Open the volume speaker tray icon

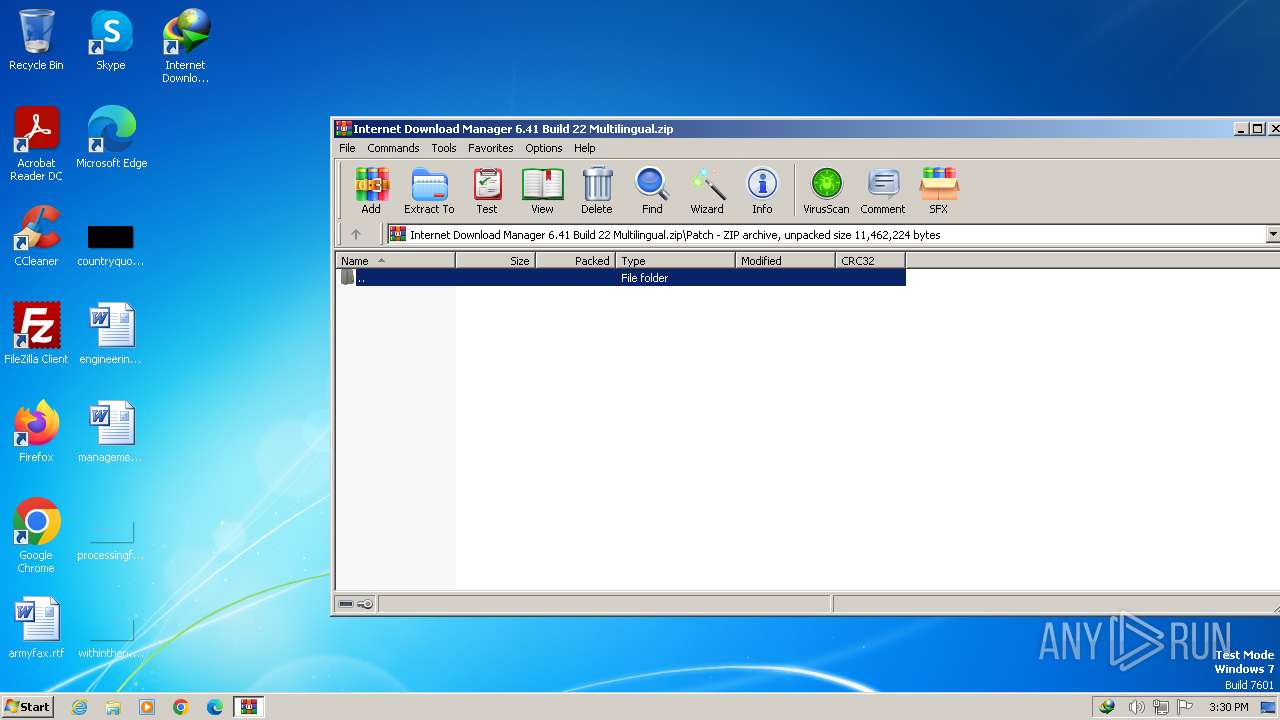click(x=1136, y=707)
